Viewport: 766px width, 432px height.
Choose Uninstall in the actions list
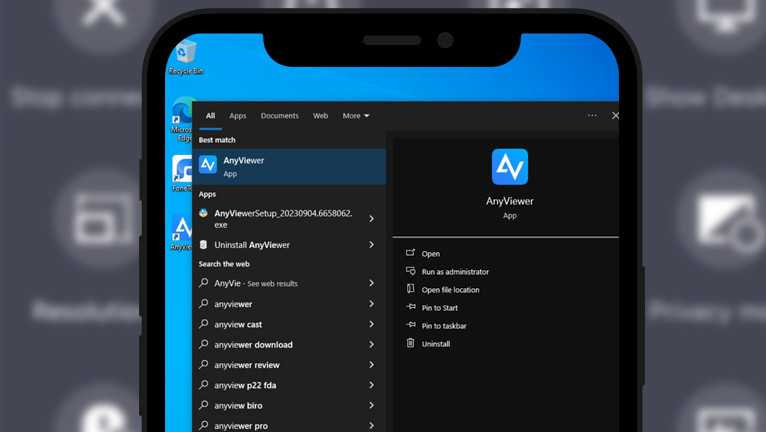pyautogui.click(x=436, y=344)
